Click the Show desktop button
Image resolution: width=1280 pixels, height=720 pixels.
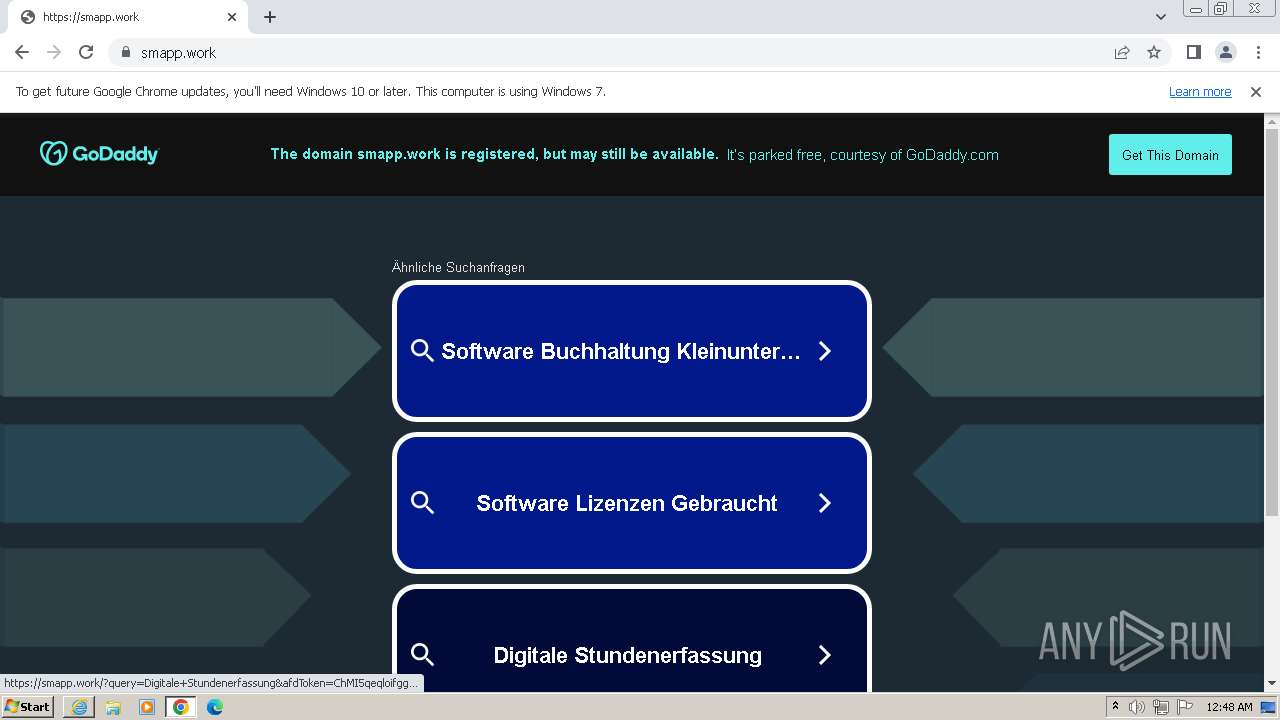point(1270,707)
